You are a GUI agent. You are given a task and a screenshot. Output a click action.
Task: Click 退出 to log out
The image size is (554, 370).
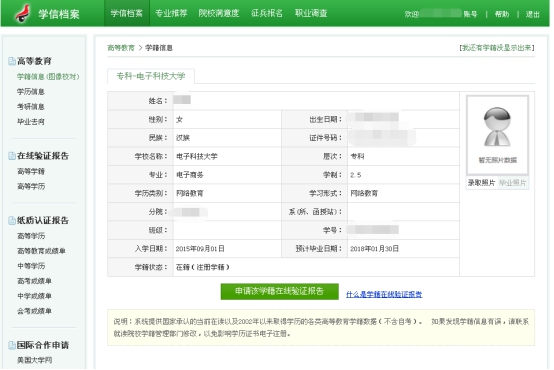pyautogui.click(x=532, y=14)
